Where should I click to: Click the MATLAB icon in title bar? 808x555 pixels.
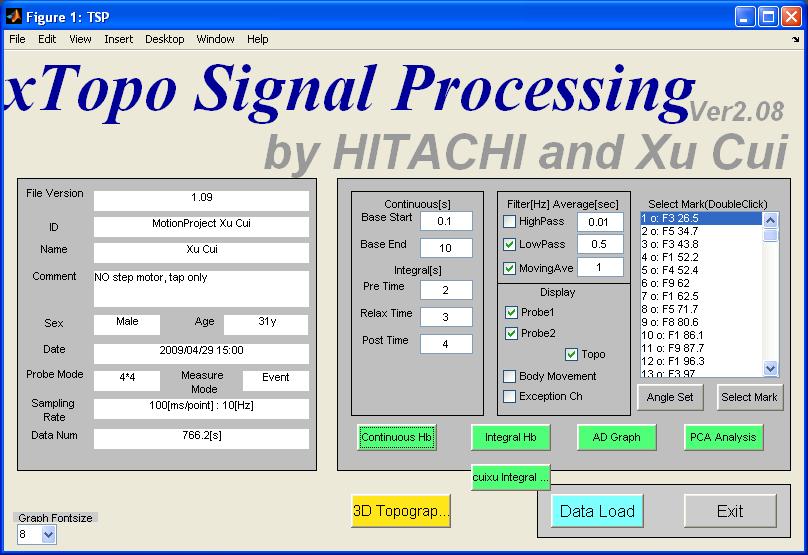pyautogui.click(x=13, y=17)
